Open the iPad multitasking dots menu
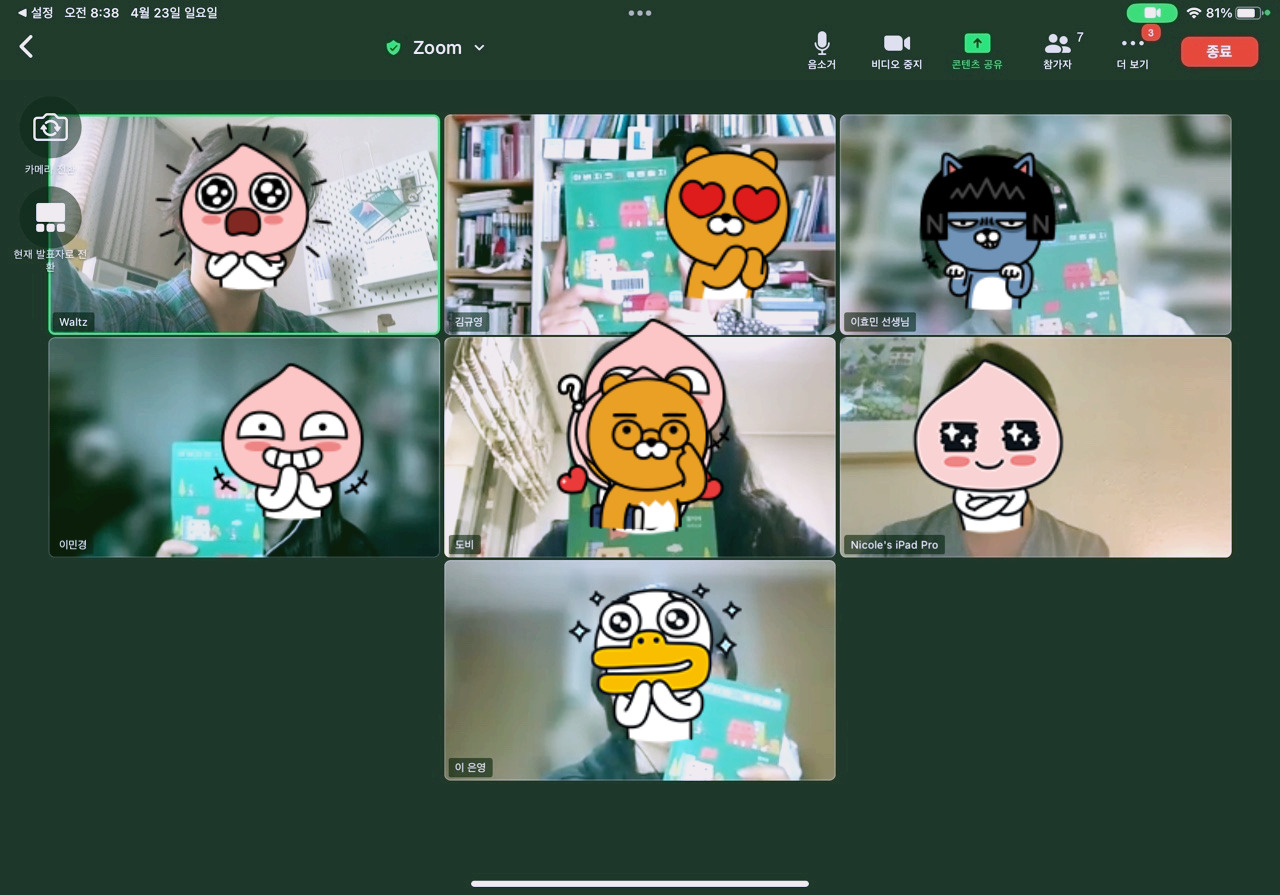This screenshot has height=895, width=1280. (640, 12)
